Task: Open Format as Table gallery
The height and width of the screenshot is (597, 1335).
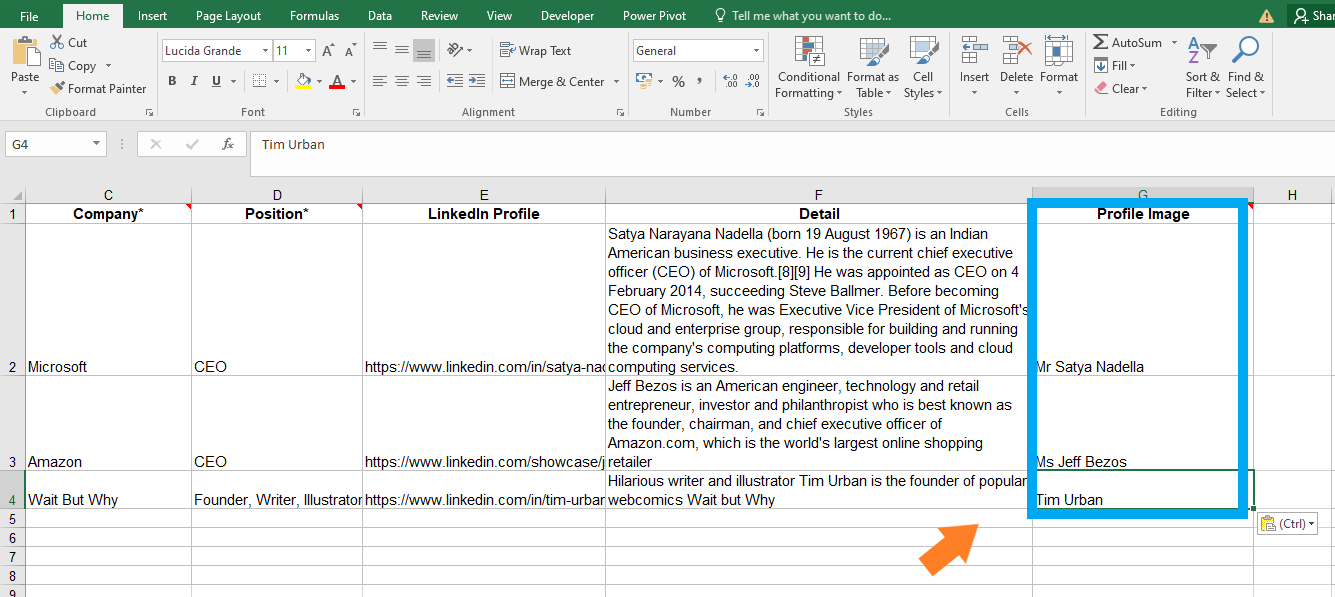Action: click(873, 67)
